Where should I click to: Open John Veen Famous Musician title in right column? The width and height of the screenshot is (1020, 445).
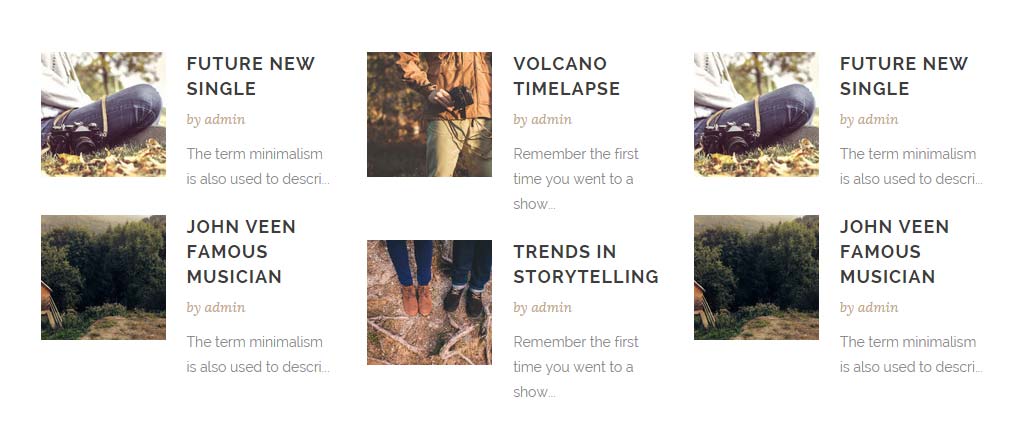[x=893, y=251]
